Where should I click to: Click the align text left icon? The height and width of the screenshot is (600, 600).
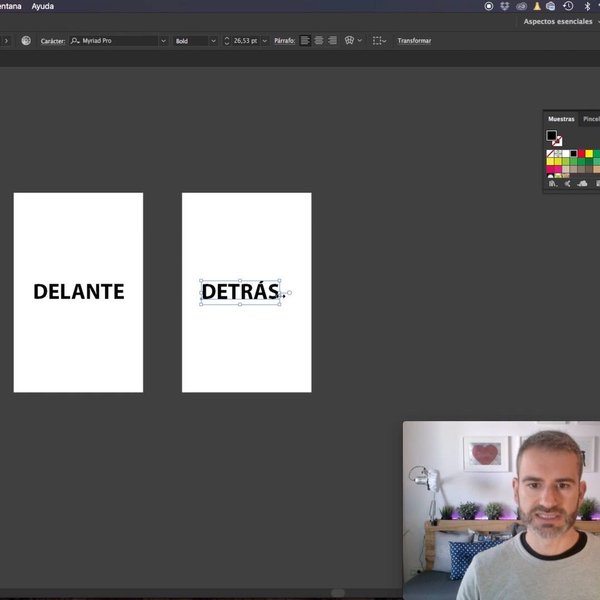[x=306, y=41]
